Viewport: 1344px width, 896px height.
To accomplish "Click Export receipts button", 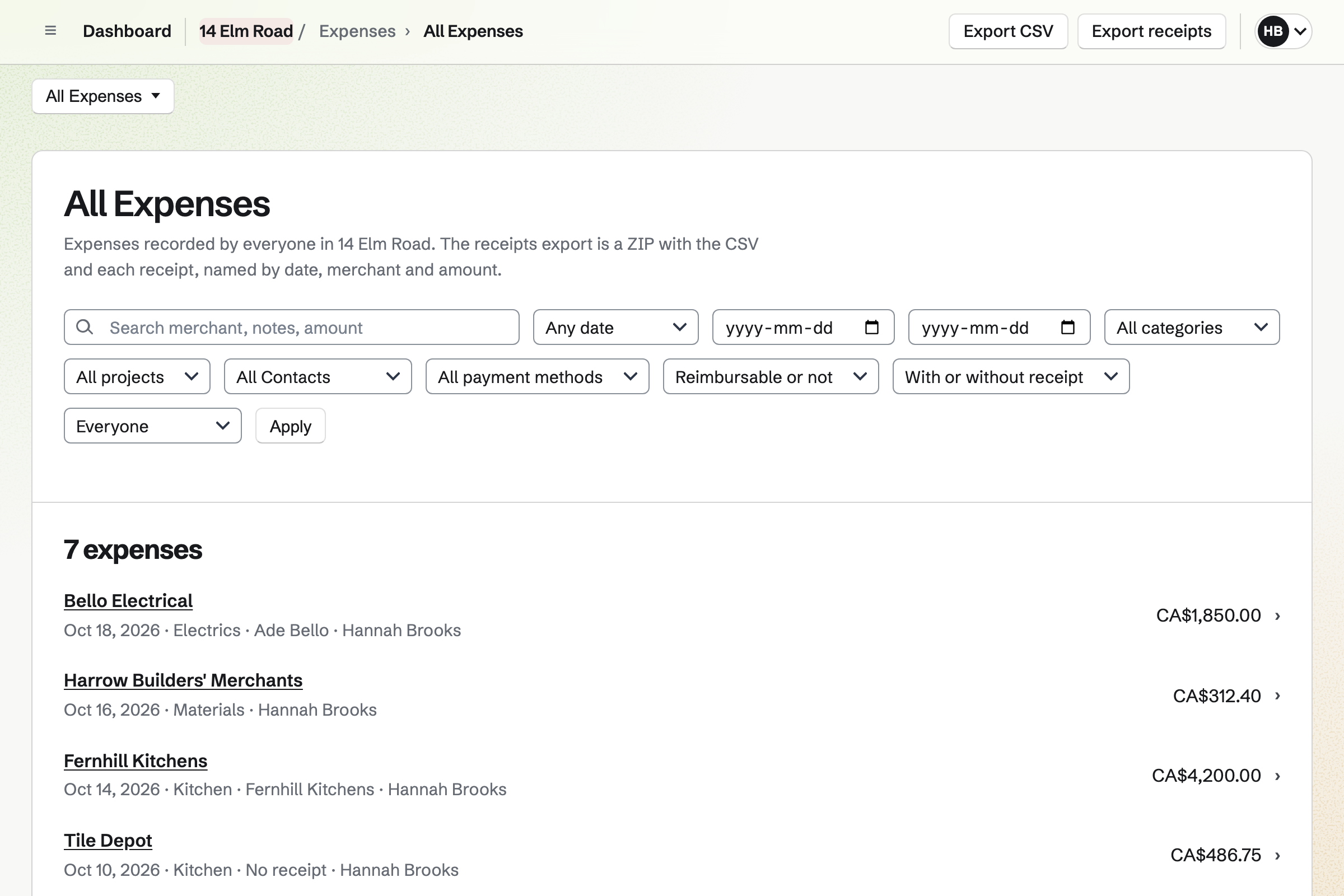I will click(1151, 31).
